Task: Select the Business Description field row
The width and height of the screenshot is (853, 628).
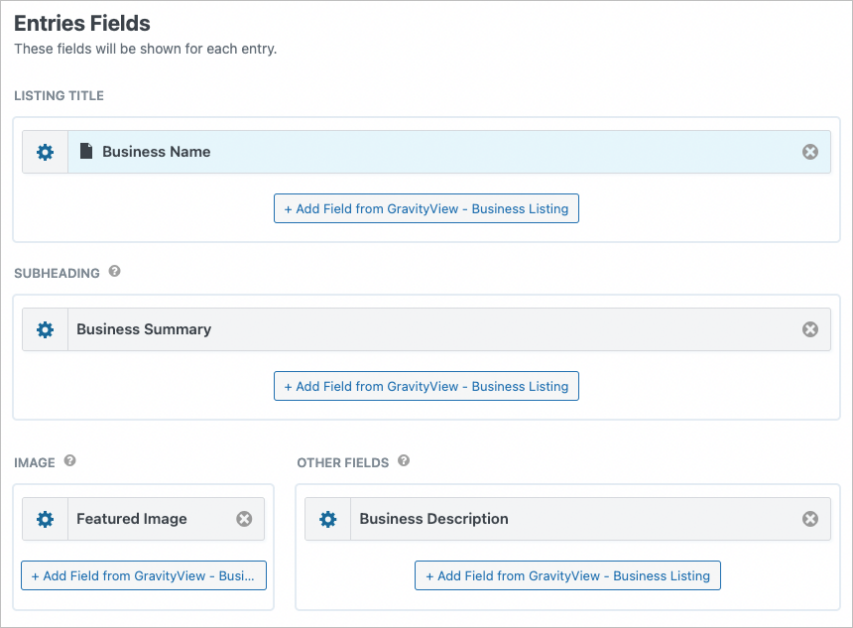Action: (550, 519)
